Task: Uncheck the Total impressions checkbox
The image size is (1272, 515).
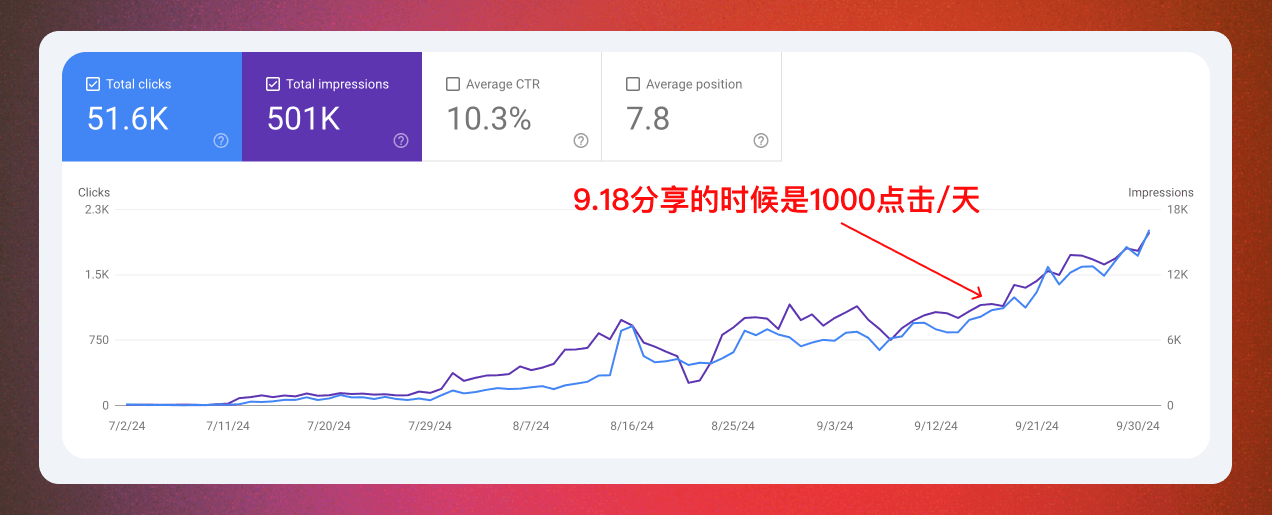Action: tap(273, 84)
